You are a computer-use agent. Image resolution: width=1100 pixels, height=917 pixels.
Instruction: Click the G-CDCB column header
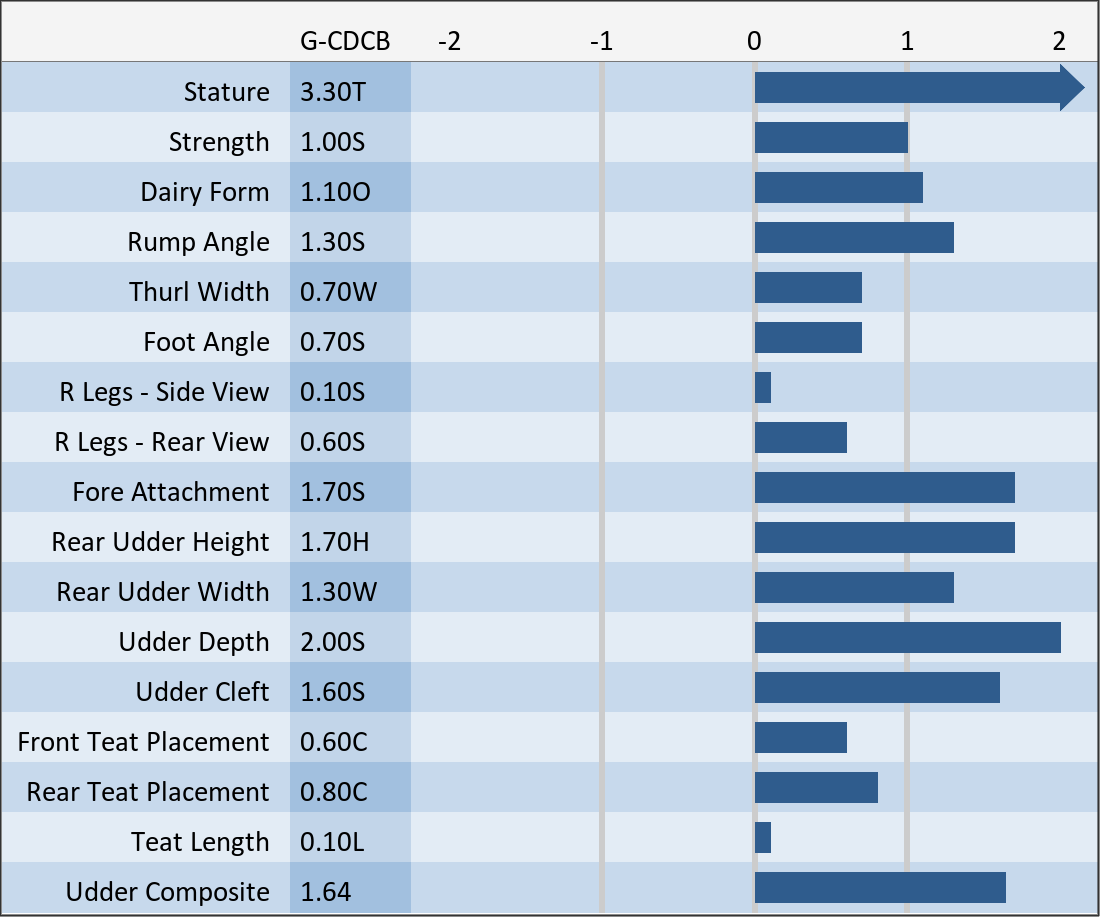[345, 41]
